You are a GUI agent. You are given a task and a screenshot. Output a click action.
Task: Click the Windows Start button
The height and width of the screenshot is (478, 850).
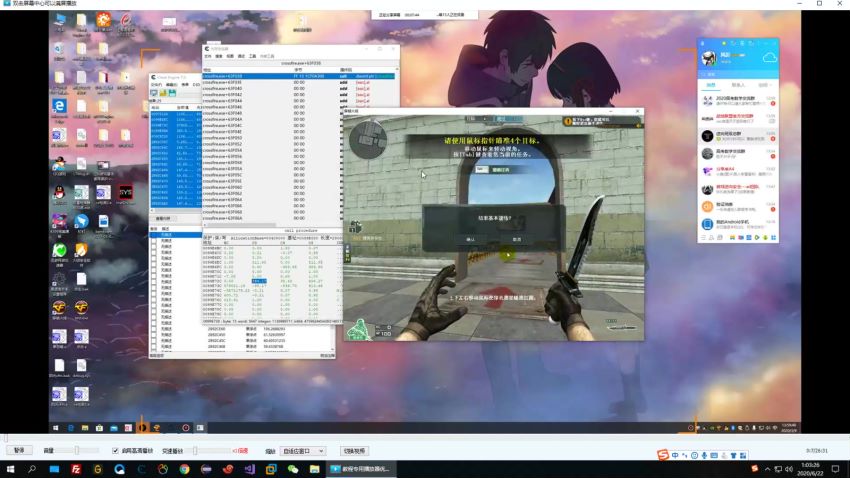10,469
